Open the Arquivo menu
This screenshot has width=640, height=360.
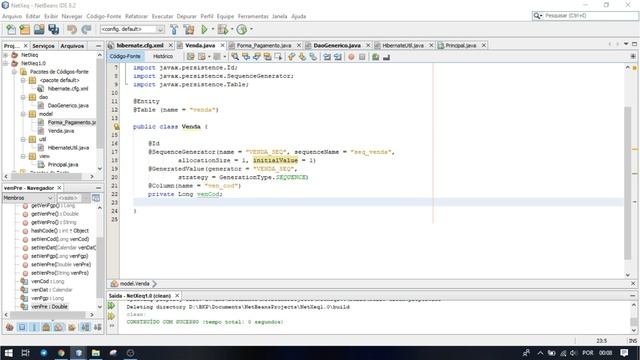pyautogui.click(x=12, y=16)
